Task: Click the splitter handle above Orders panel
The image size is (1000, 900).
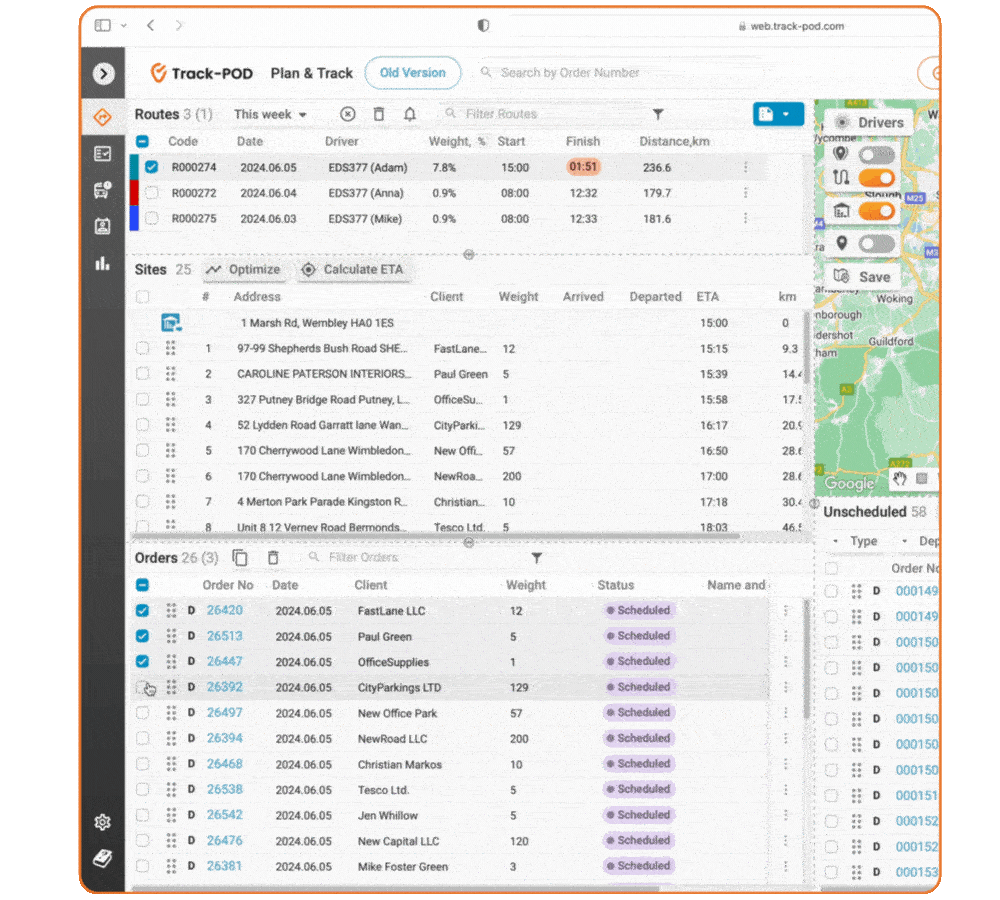Action: click(x=469, y=543)
